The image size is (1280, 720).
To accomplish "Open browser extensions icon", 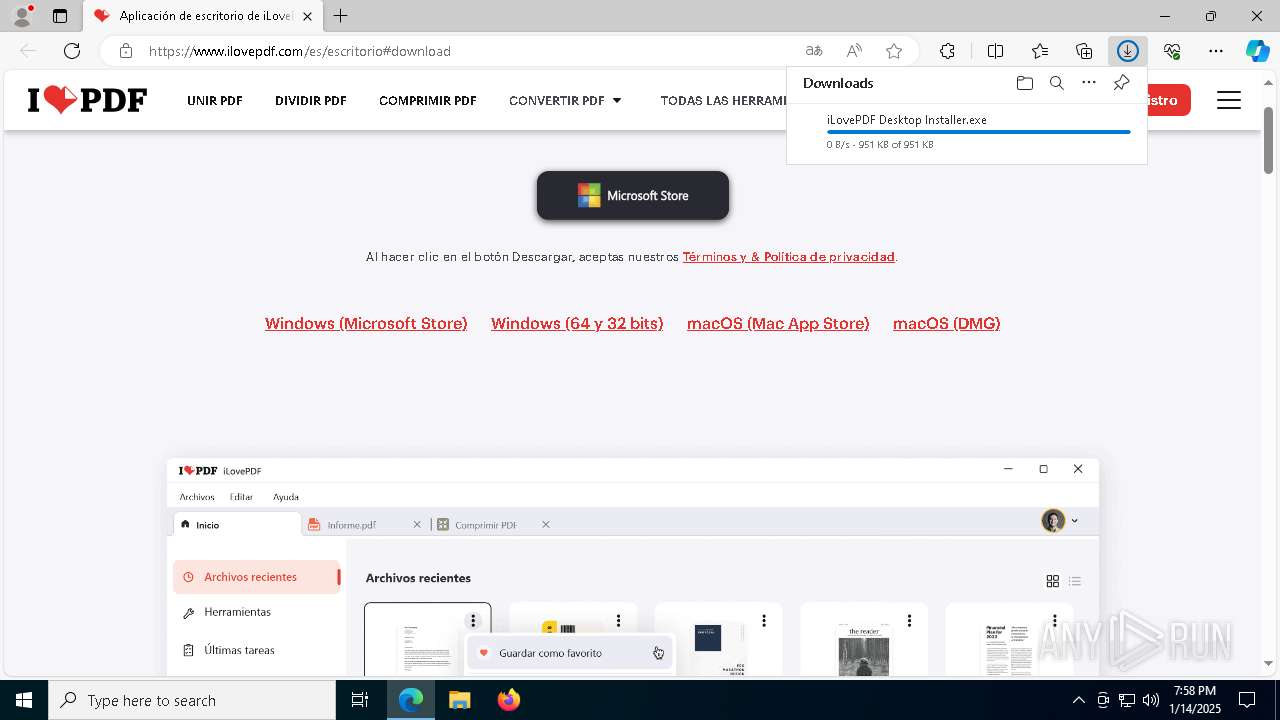I will coord(947,51).
